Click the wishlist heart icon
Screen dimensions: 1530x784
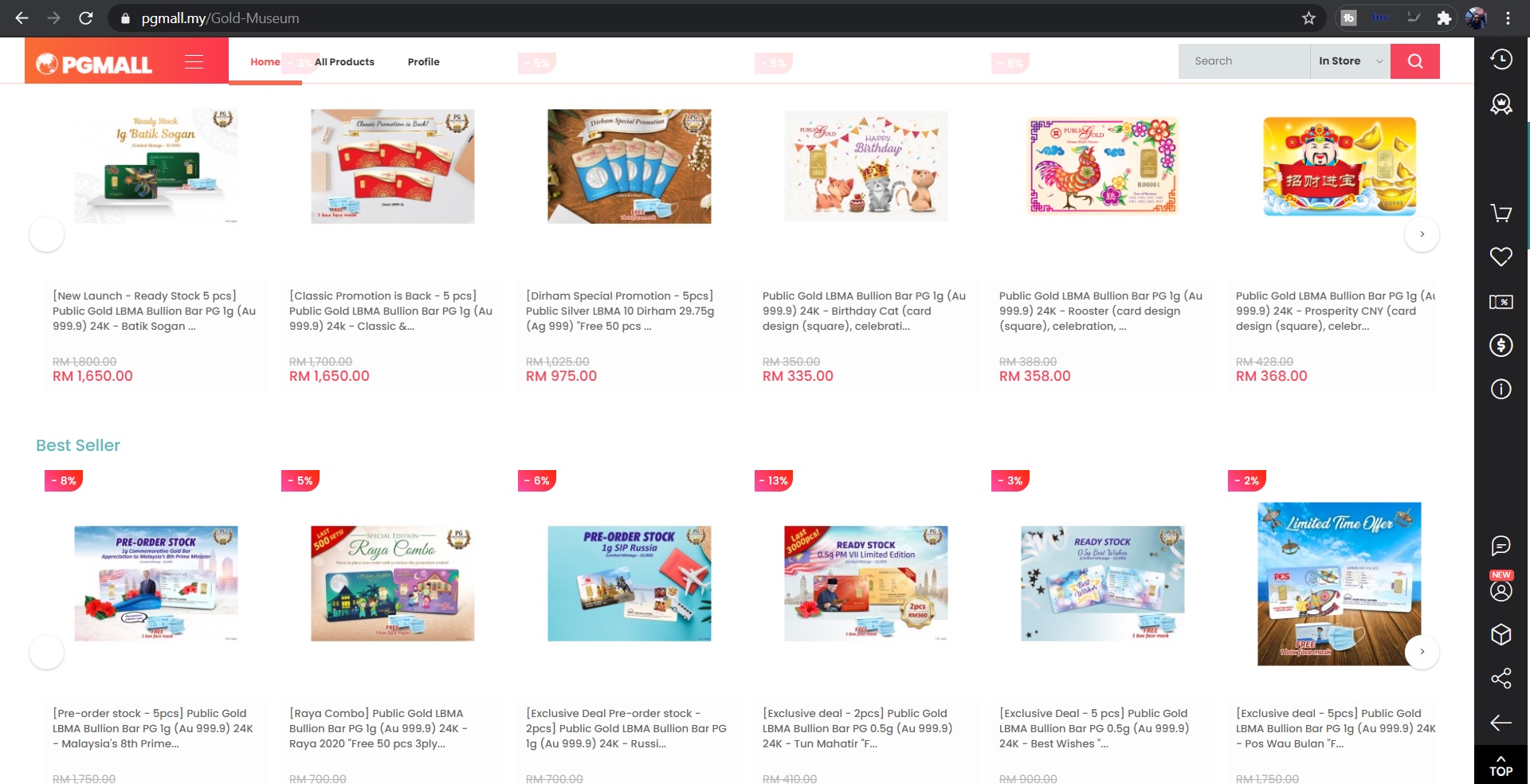coord(1501,257)
